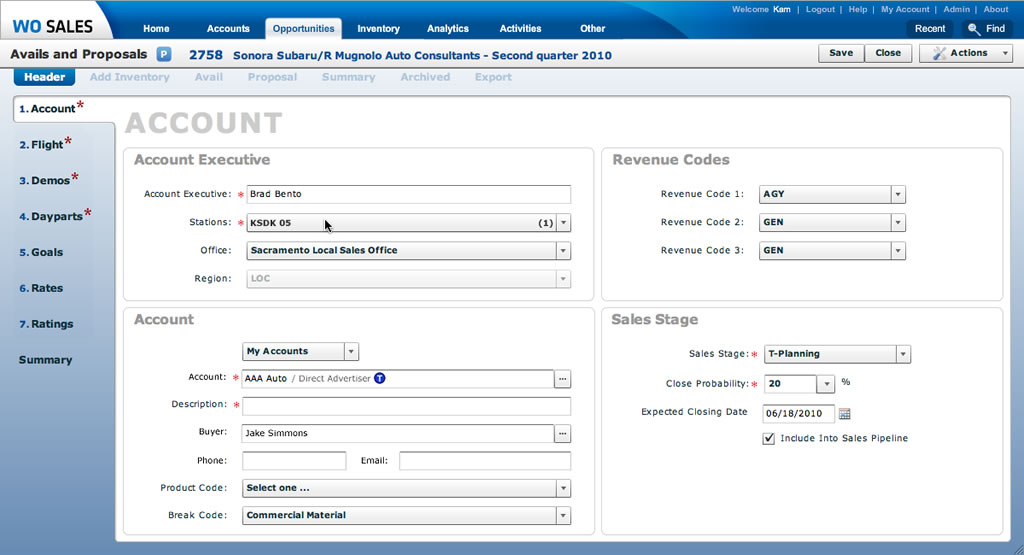Viewport: 1024px width, 555px height.
Task: Click the Logout link
Action: click(819, 9)
